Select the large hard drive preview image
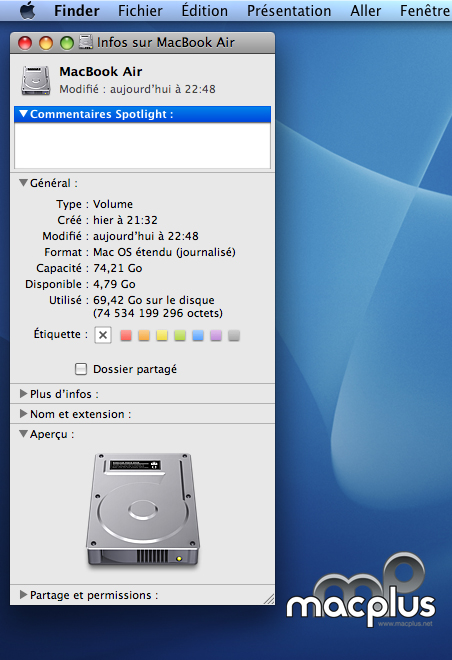The image size is (452, 660). click(x=143, y=509)
